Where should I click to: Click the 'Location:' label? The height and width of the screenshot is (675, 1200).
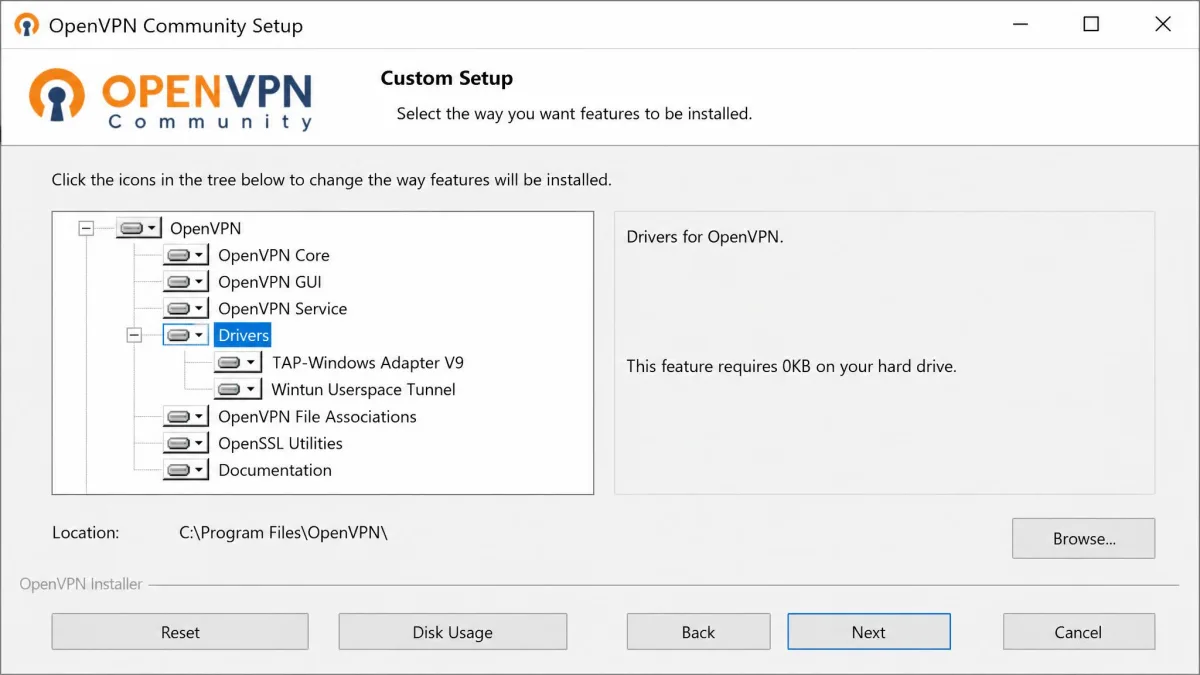pos(86,533)
